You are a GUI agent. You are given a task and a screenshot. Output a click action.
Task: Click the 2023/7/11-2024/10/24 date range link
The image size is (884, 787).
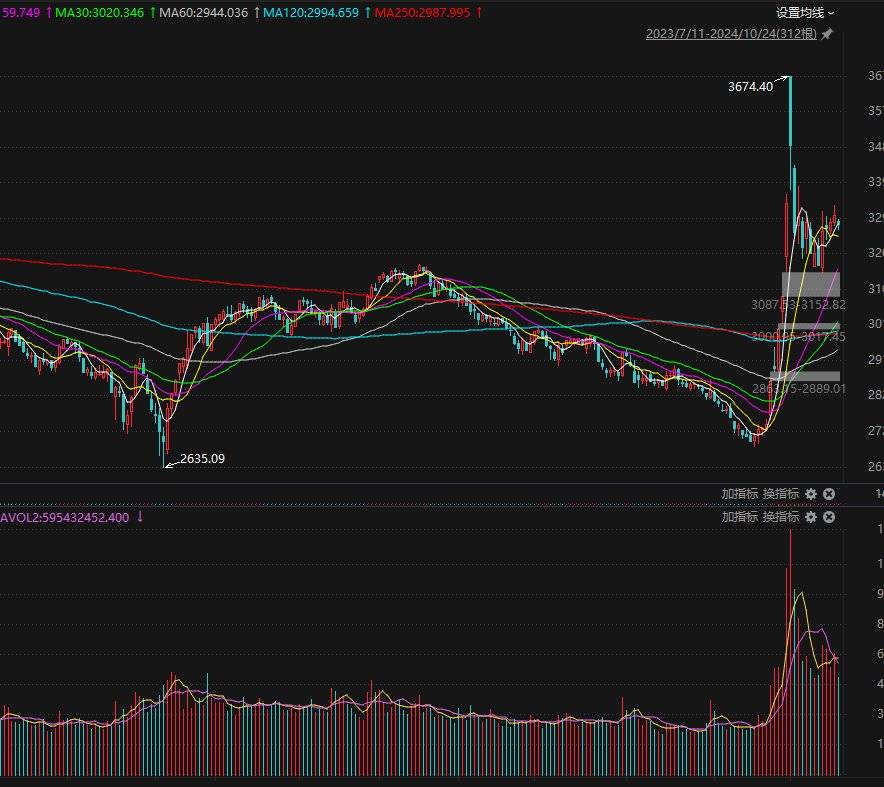[731, 34]
